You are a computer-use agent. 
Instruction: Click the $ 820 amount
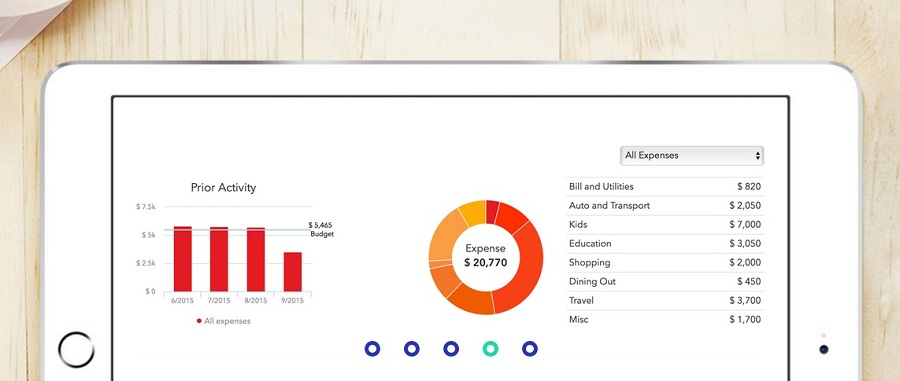point(749,186)
